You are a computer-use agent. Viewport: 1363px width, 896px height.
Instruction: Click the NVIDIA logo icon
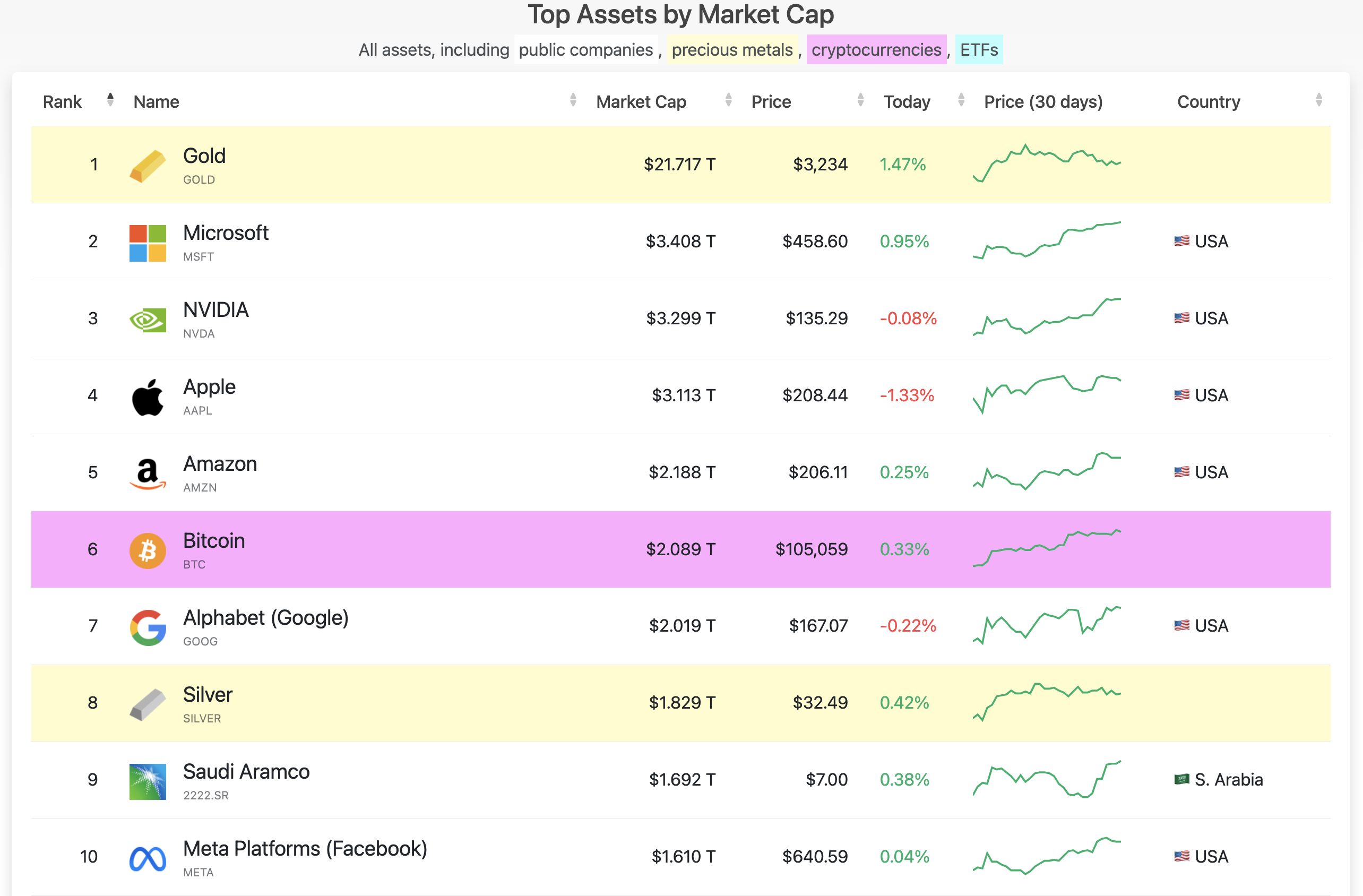click(x=148, y=320)
